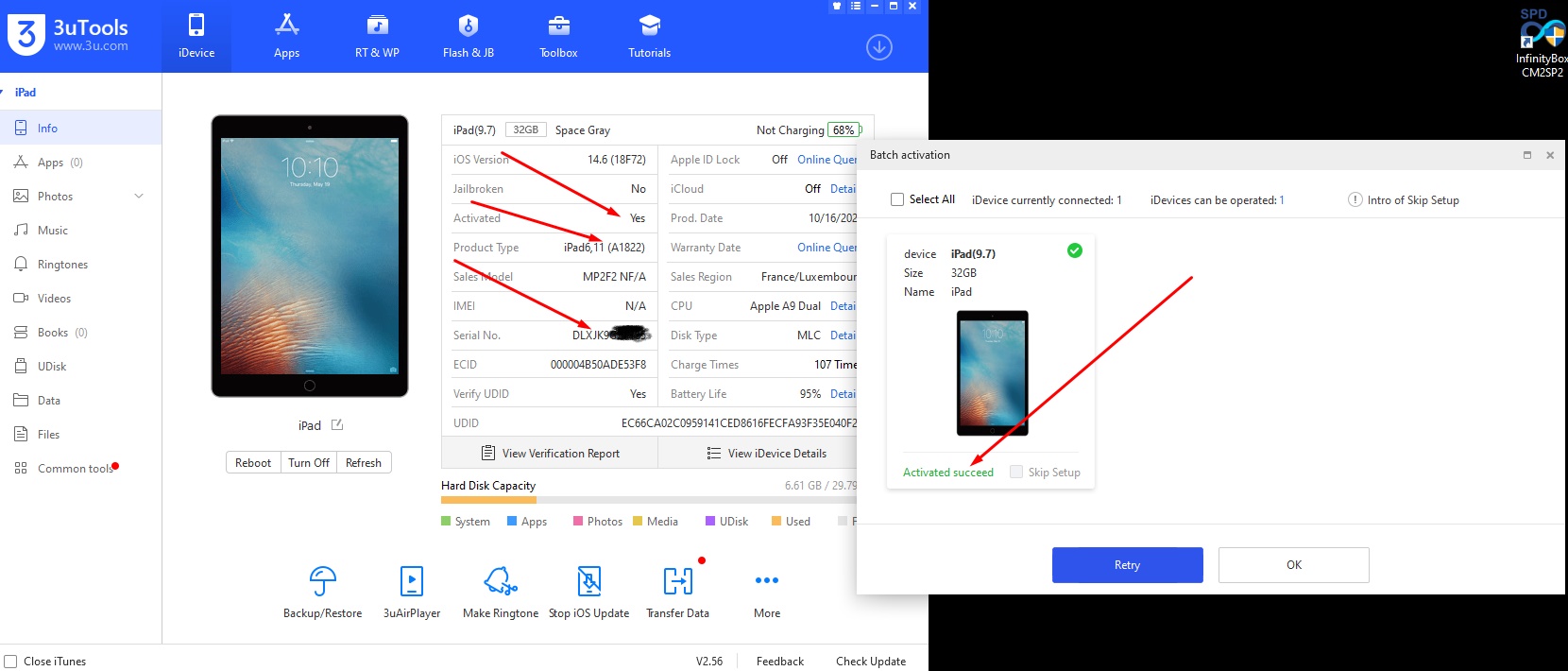Open Disk Type Details link

pos(844,335)
